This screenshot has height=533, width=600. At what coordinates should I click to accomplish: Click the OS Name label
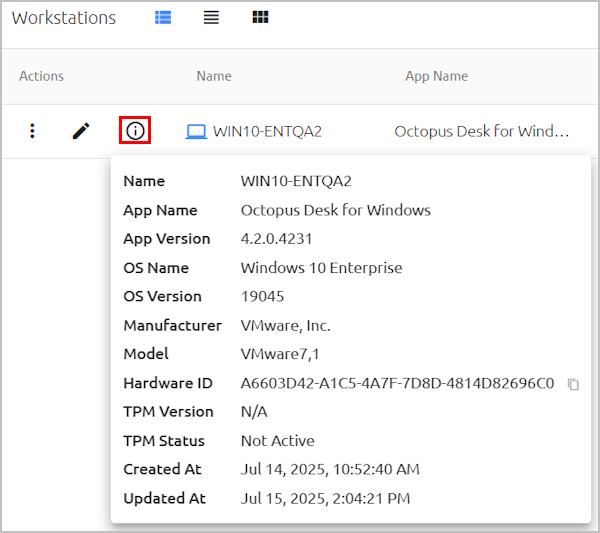click(156, 268)
